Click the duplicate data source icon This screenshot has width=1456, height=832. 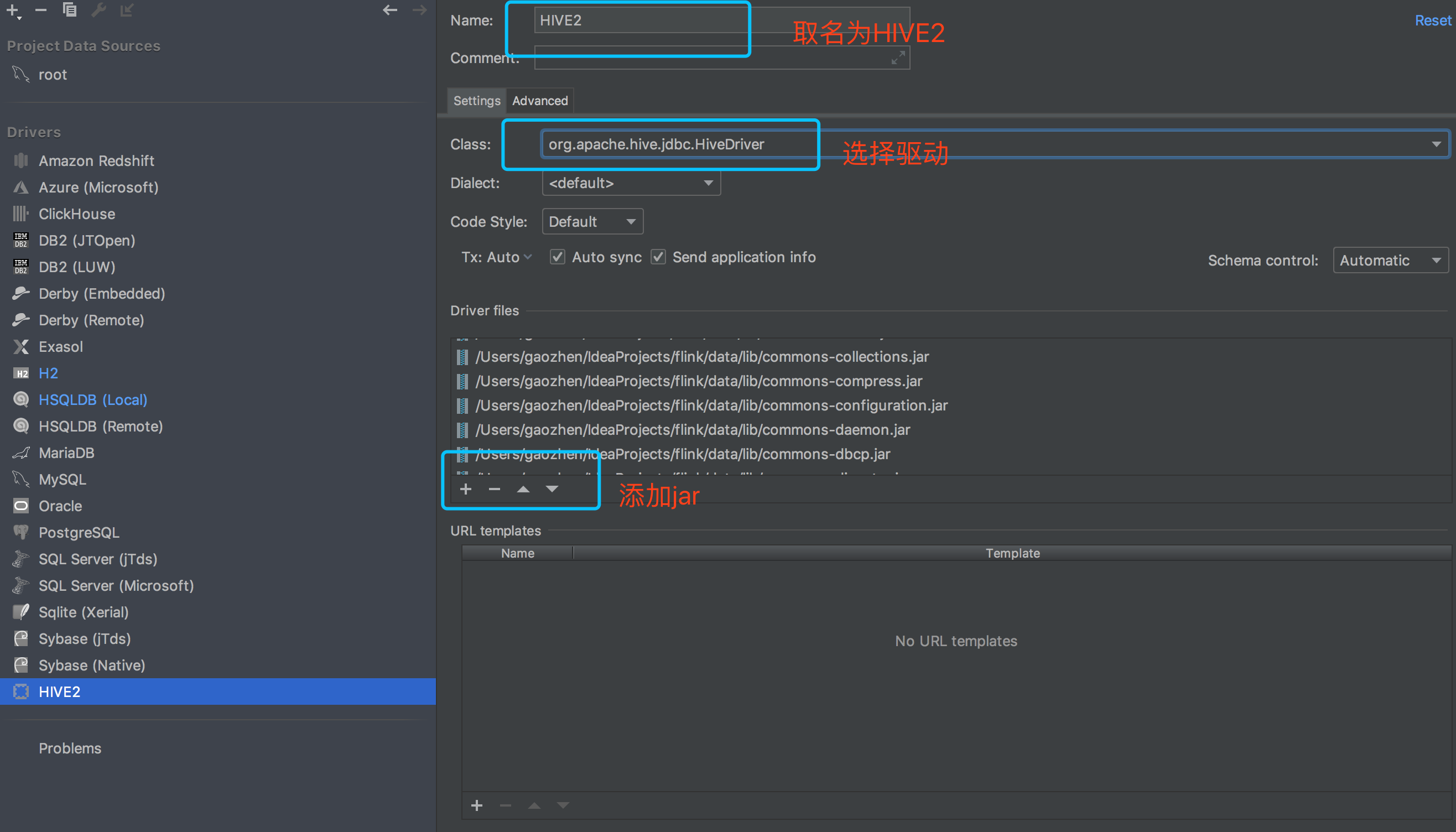tap(70, 10)
